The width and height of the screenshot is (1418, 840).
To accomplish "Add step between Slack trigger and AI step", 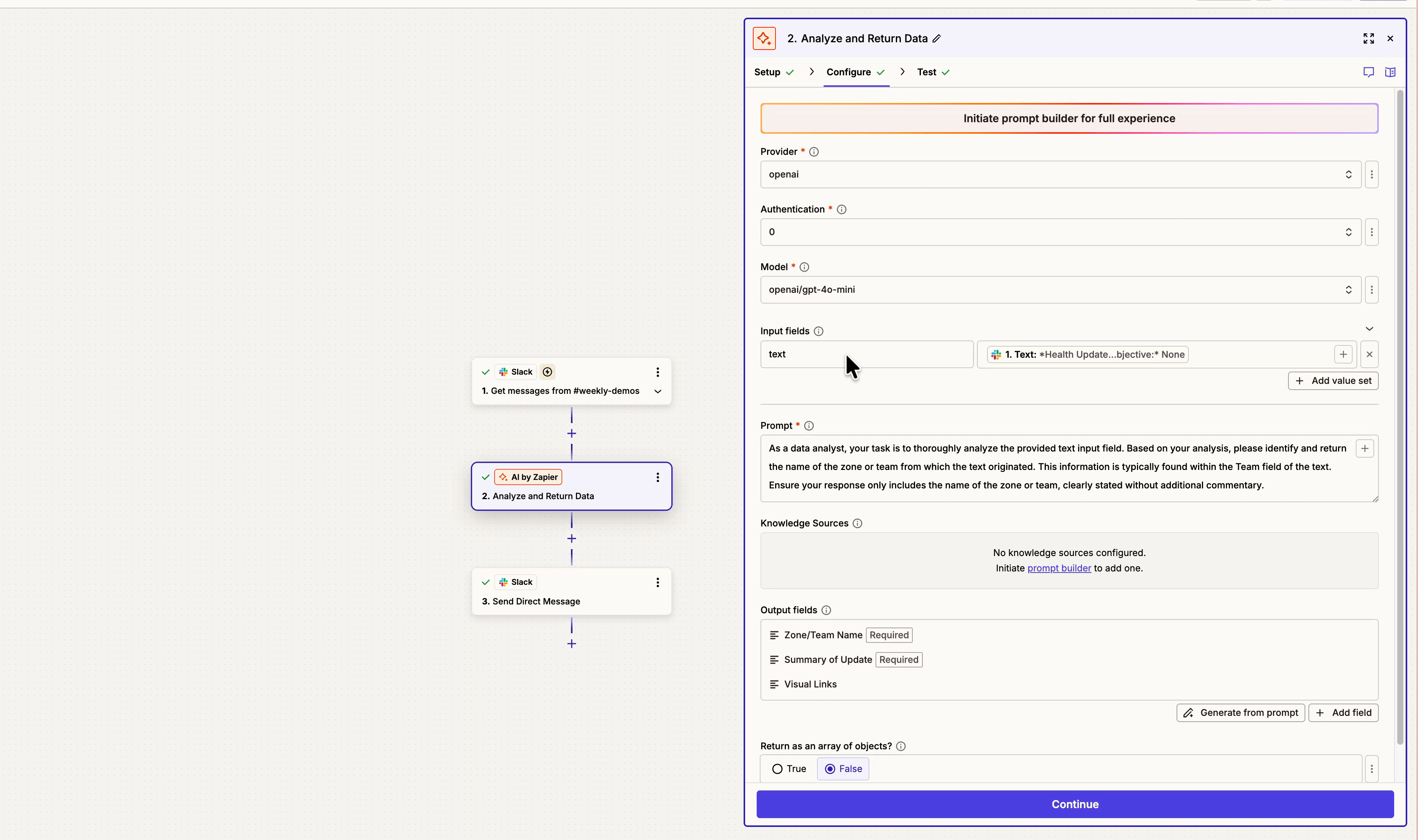I will [571, 433].
